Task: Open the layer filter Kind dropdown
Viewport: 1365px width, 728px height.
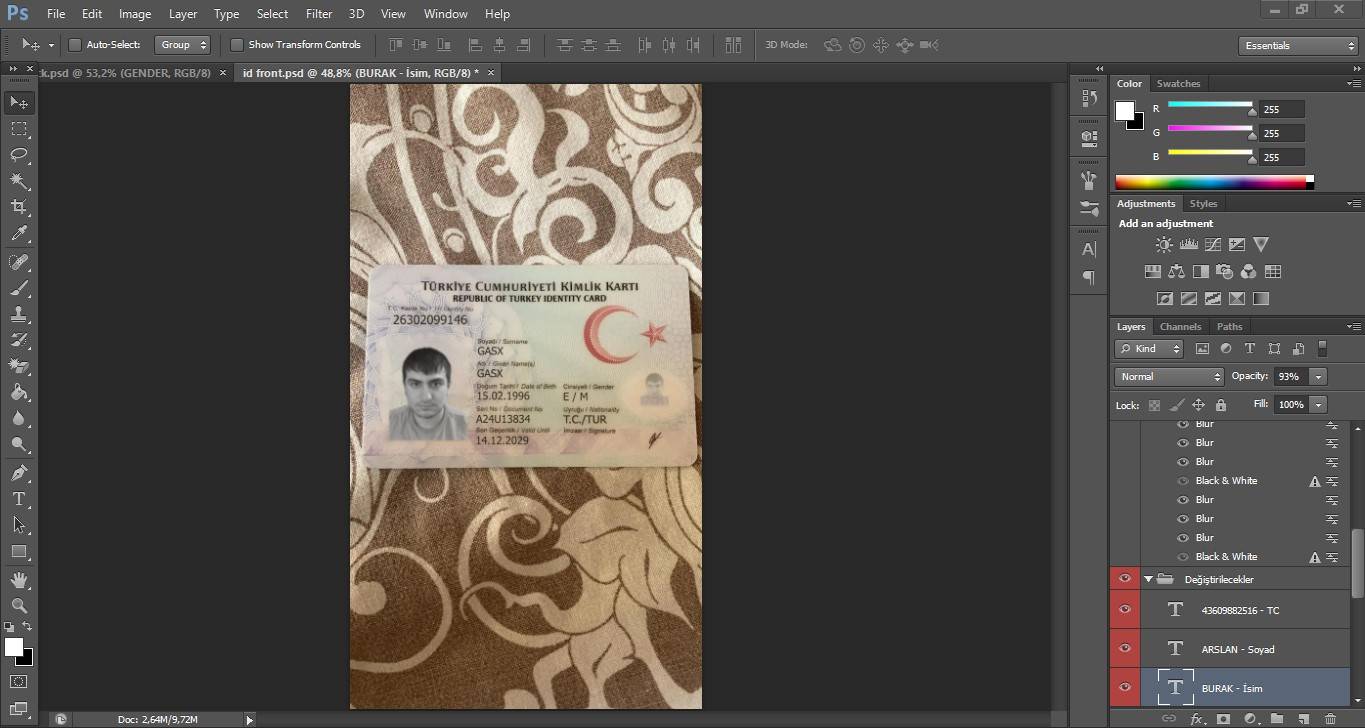Action: click(x=1149, y=348)
